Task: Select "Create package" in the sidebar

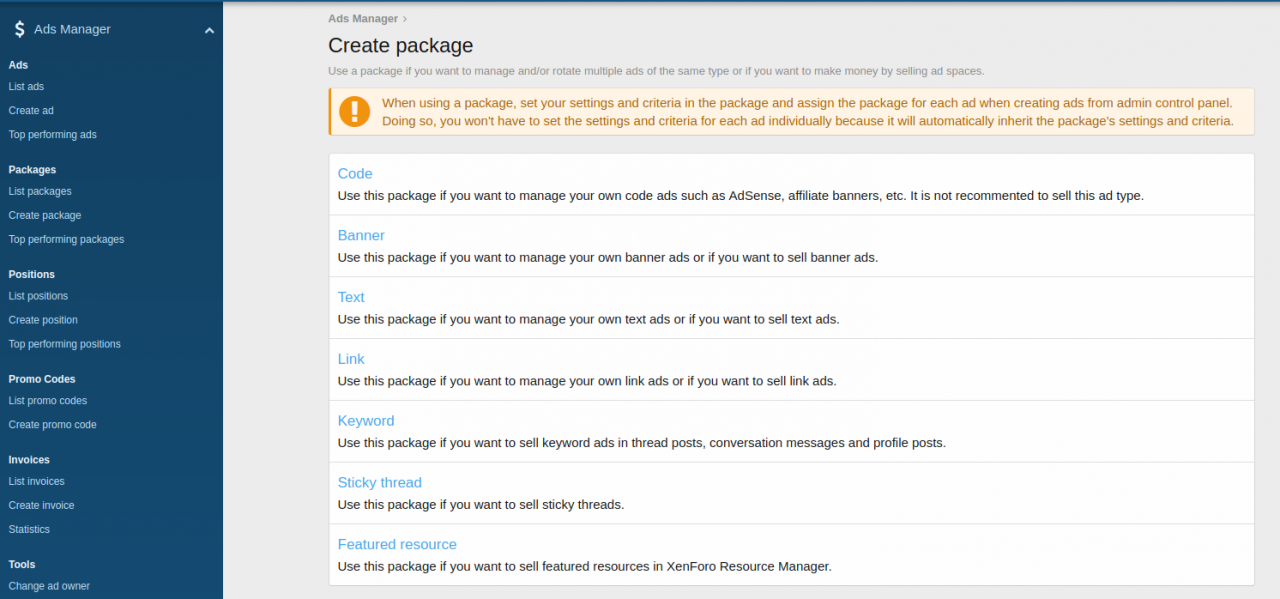Action: point(44,215)
